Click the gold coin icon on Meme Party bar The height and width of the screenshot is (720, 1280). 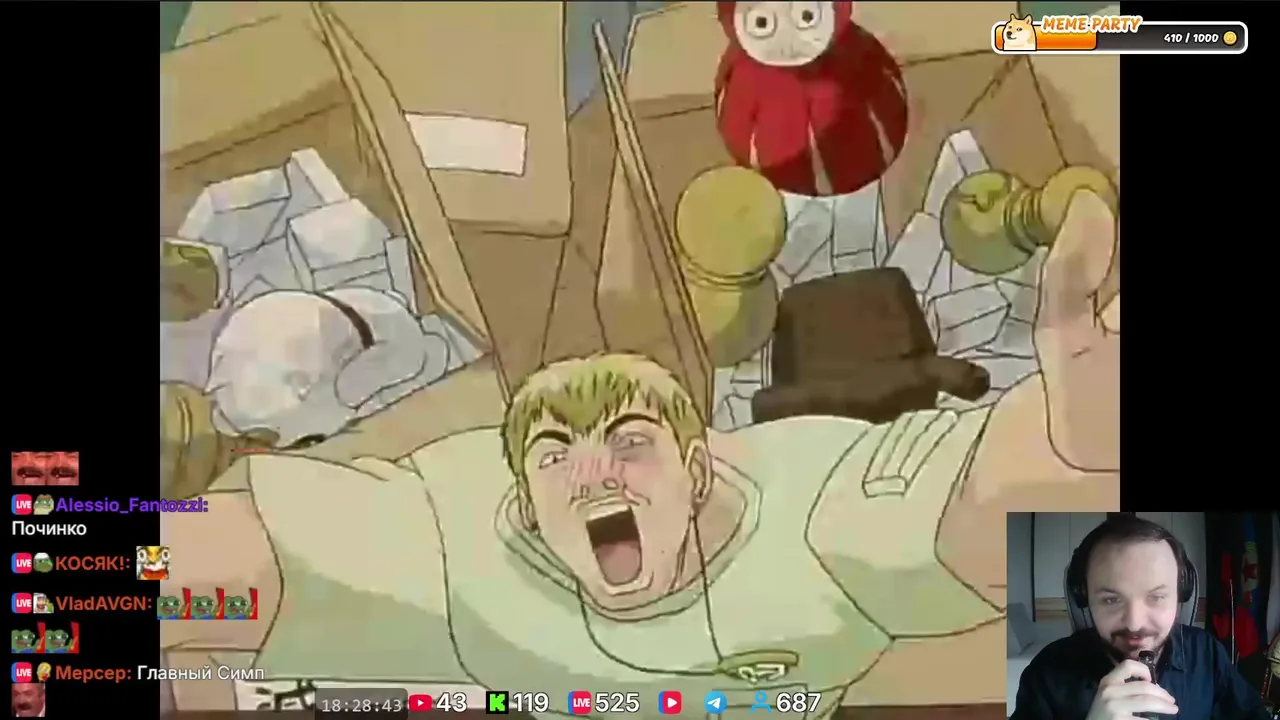[1230, 38]
